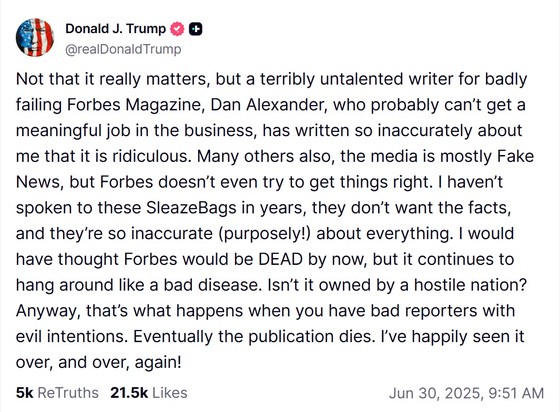Click the capitalized word DEAD

[281, 259]
